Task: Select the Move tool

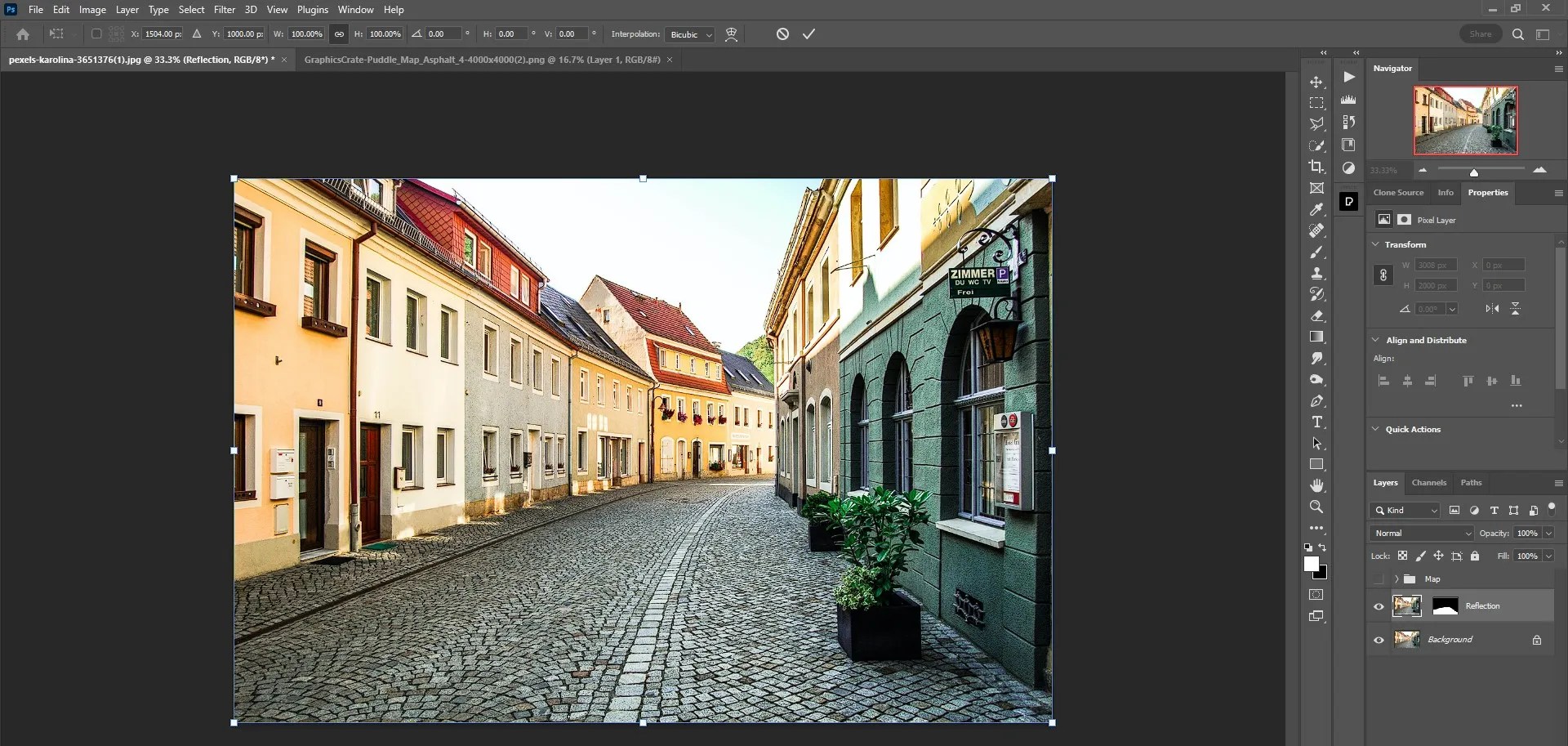Action: (x=1316, y=82)
